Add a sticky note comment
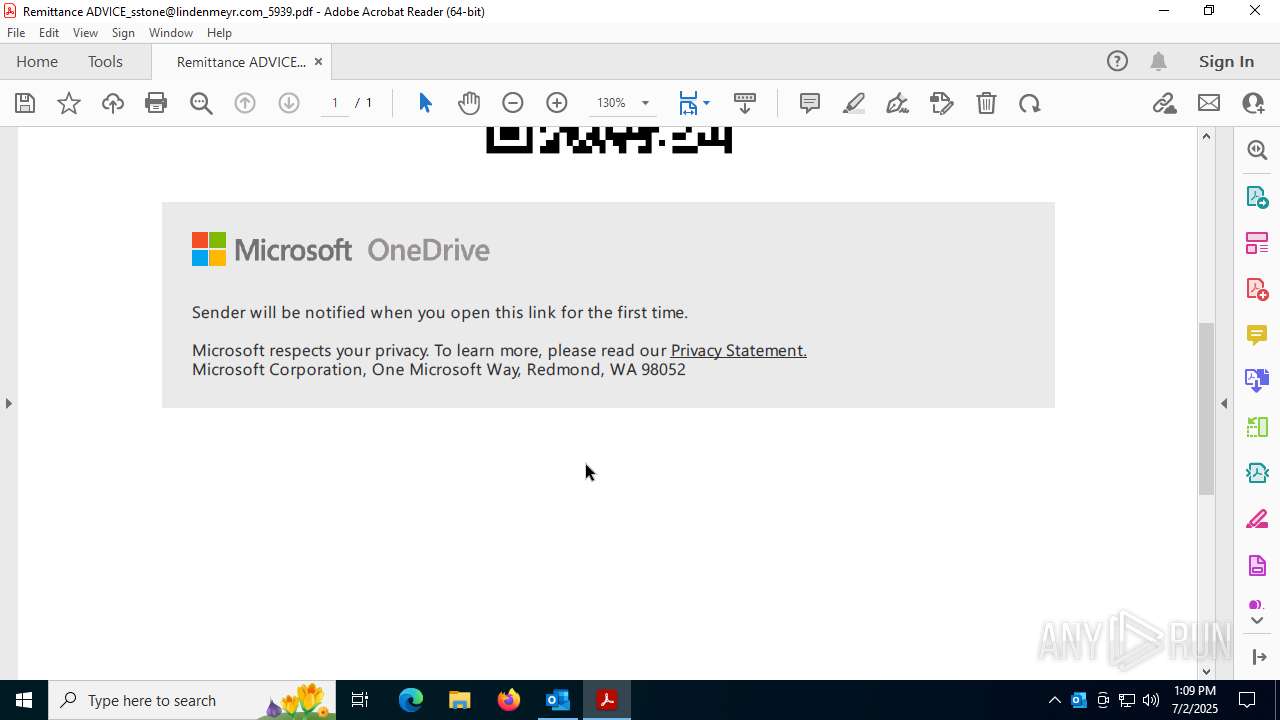This screenshot has width=1280, height=720. (x=810, y=103)
